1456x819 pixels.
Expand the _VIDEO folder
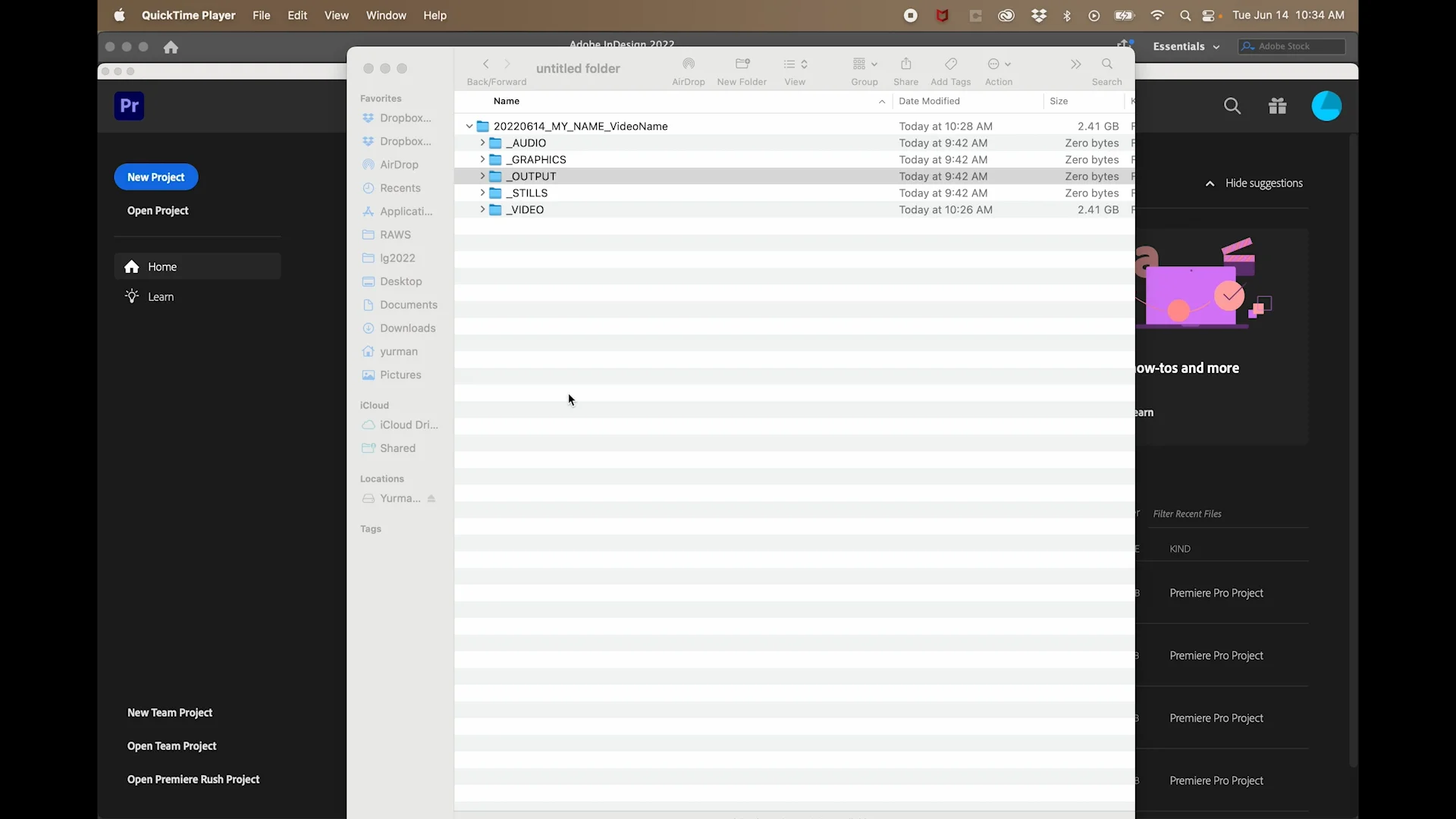click(x=482, y=209)
